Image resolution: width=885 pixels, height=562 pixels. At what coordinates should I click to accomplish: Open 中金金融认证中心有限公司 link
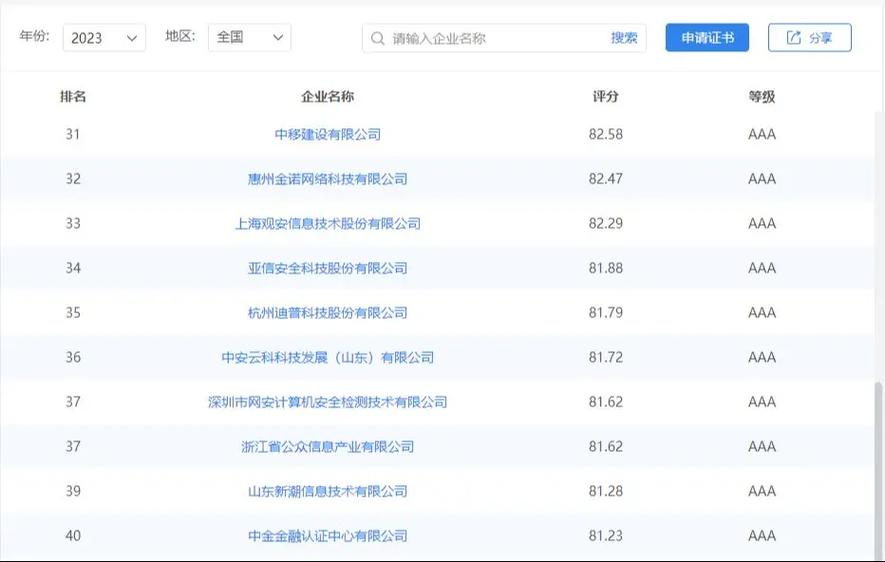[x=327, y=535]
